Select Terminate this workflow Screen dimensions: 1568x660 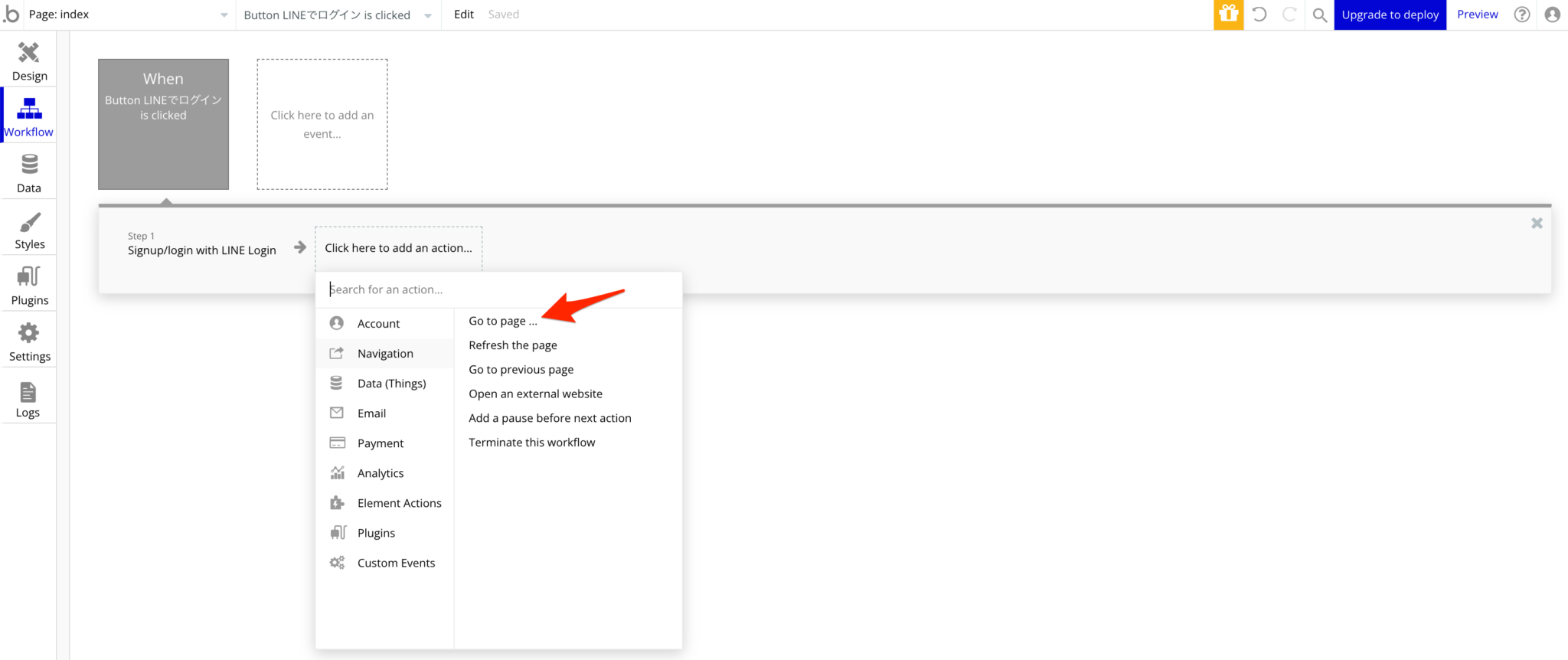tap(531, 443)
